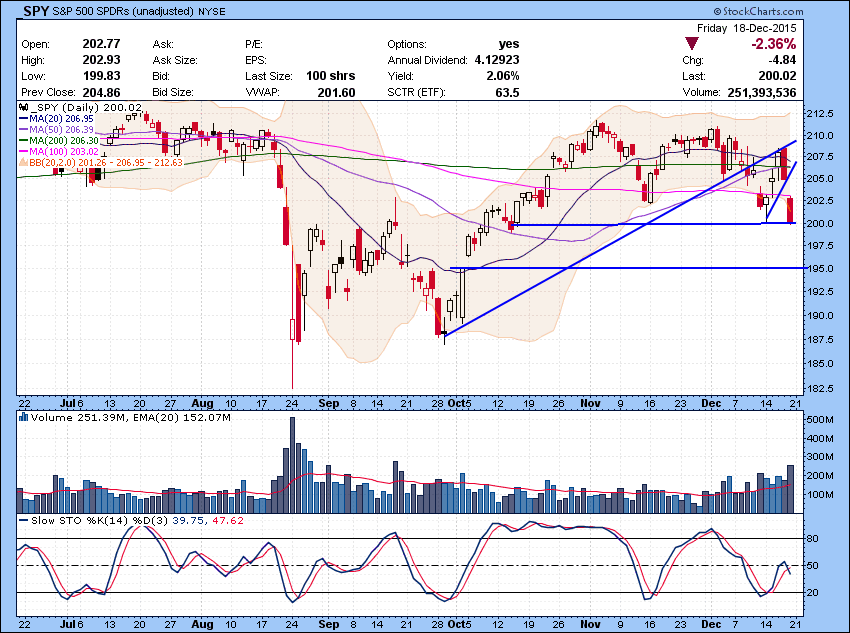Click the NYSE exchange label

coord(211,11)
